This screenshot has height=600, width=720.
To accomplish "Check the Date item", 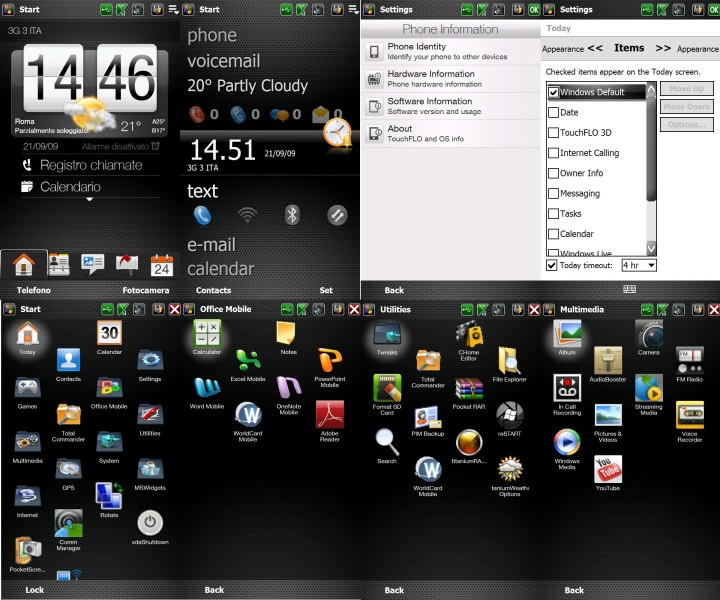I will click(x=553, y=112).
